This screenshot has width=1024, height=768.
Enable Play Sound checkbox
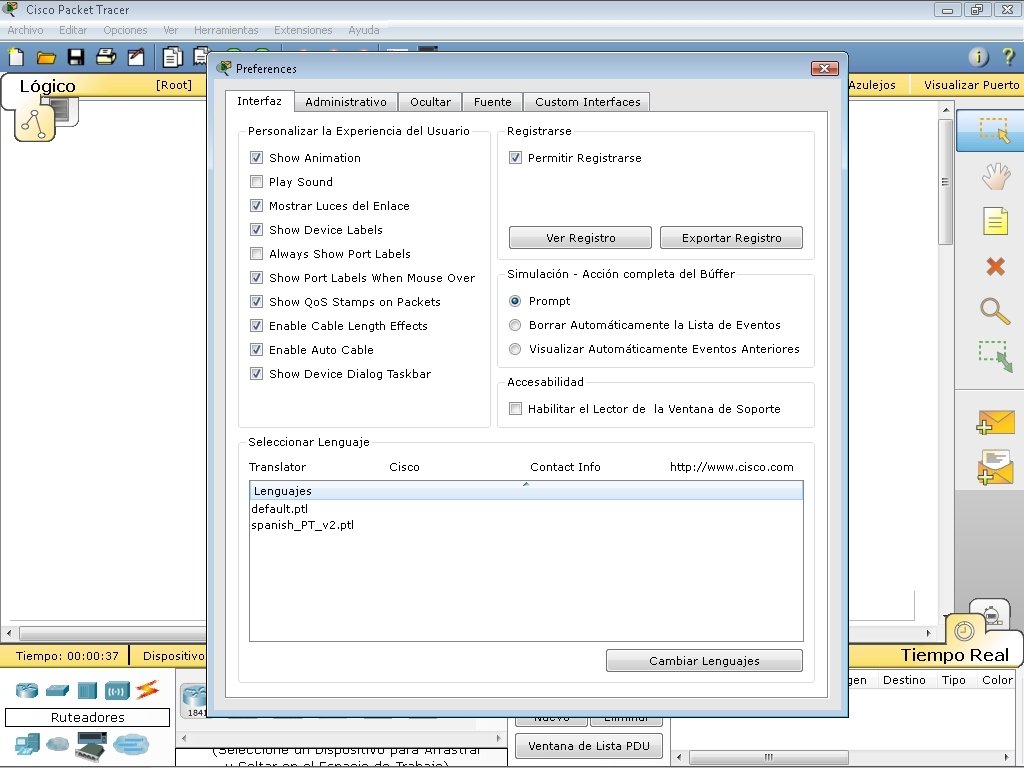click(x=257, y=182)
